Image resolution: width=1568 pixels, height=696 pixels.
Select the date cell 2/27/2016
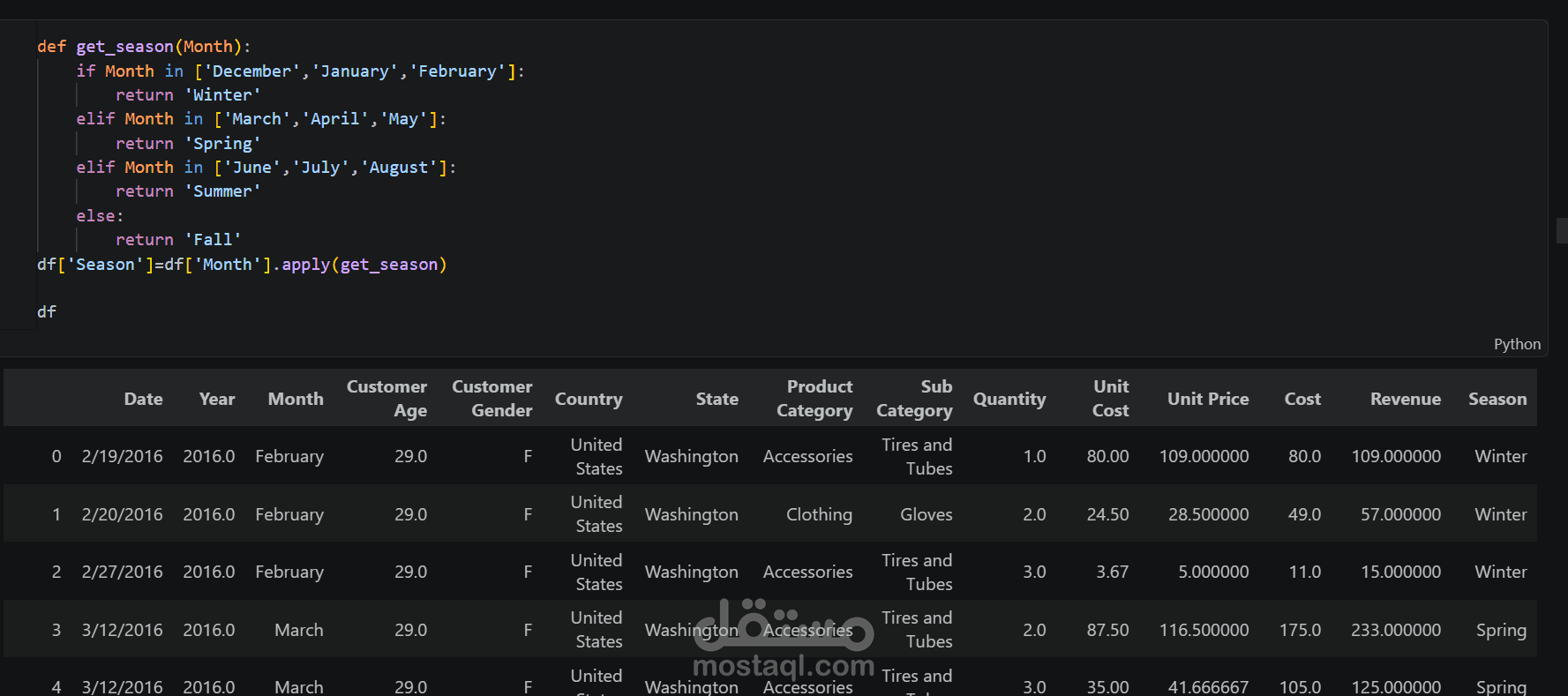(x=122, y=572)
